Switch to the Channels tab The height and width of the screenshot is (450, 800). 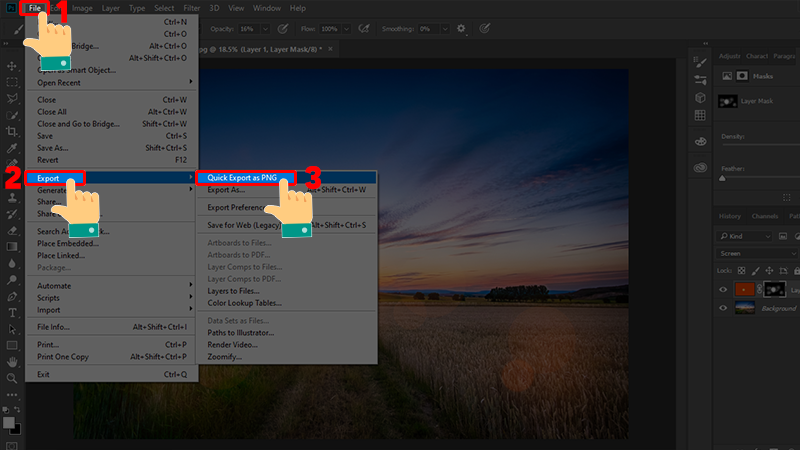pos(766,216)
